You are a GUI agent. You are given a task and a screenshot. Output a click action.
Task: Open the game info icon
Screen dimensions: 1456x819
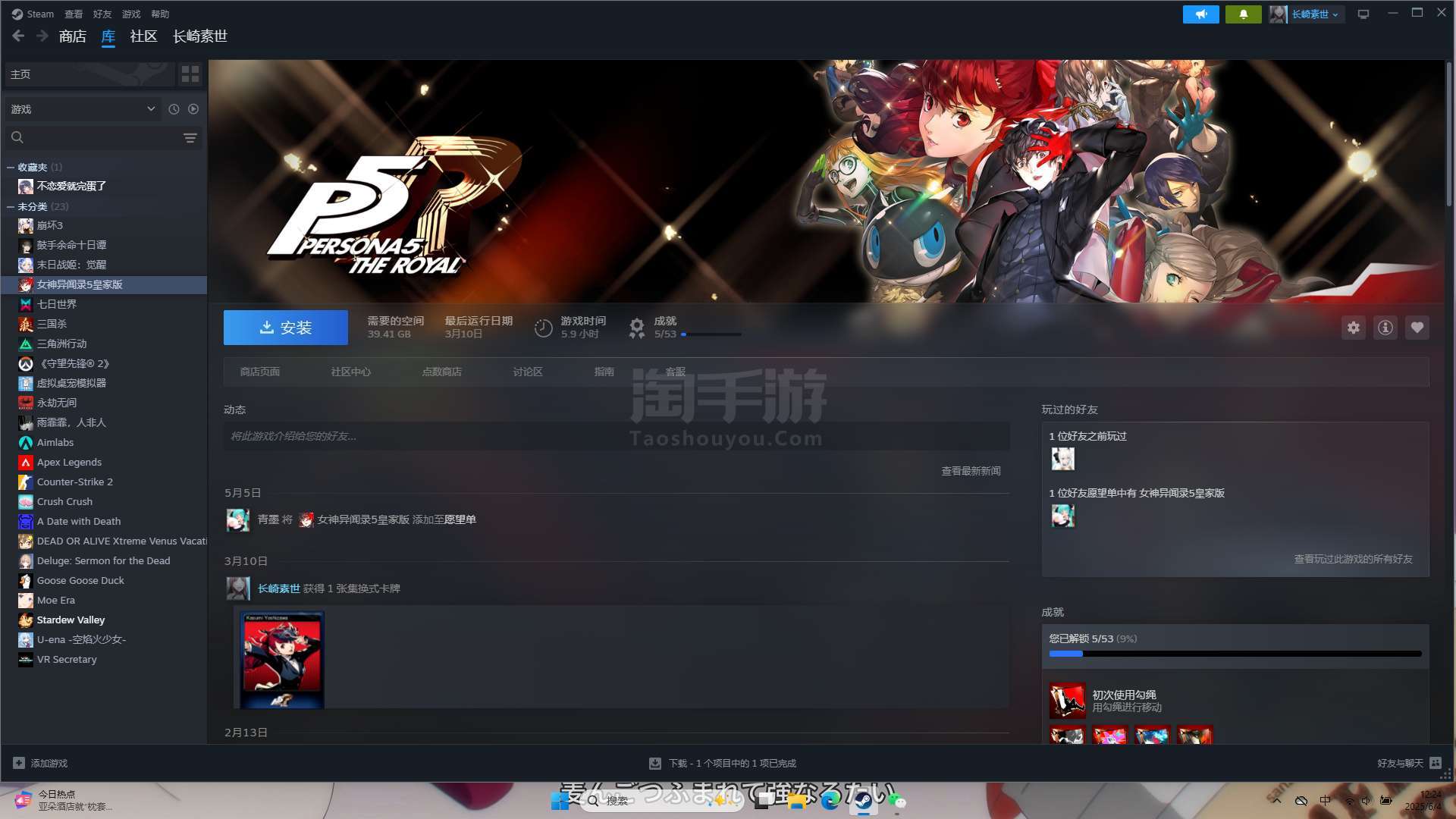1385,328
